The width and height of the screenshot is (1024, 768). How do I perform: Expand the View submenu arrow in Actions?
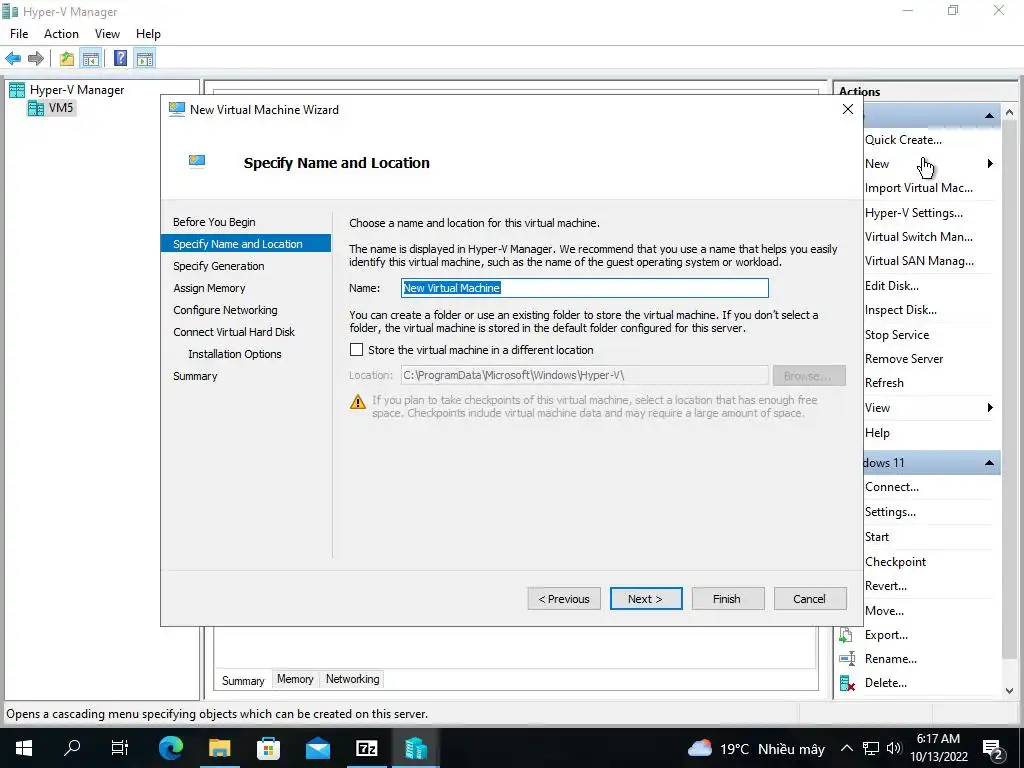(990, 408)
